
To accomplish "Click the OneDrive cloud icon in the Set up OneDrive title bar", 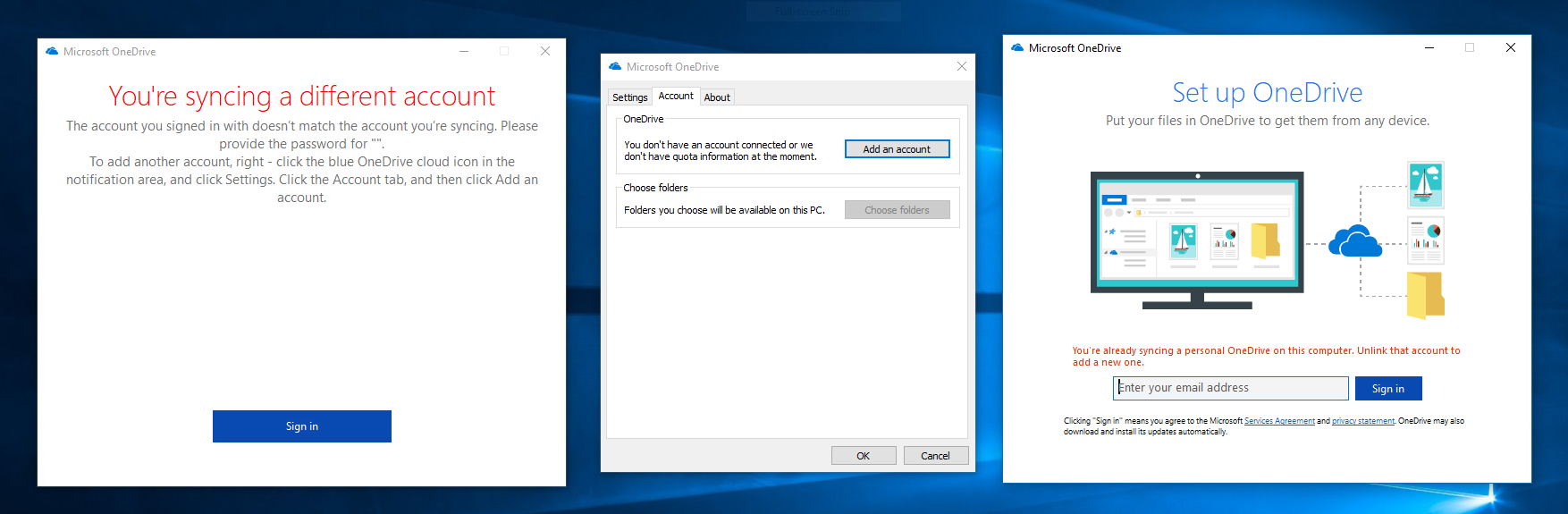I will pyautogui.click(x=1017, y=48).
